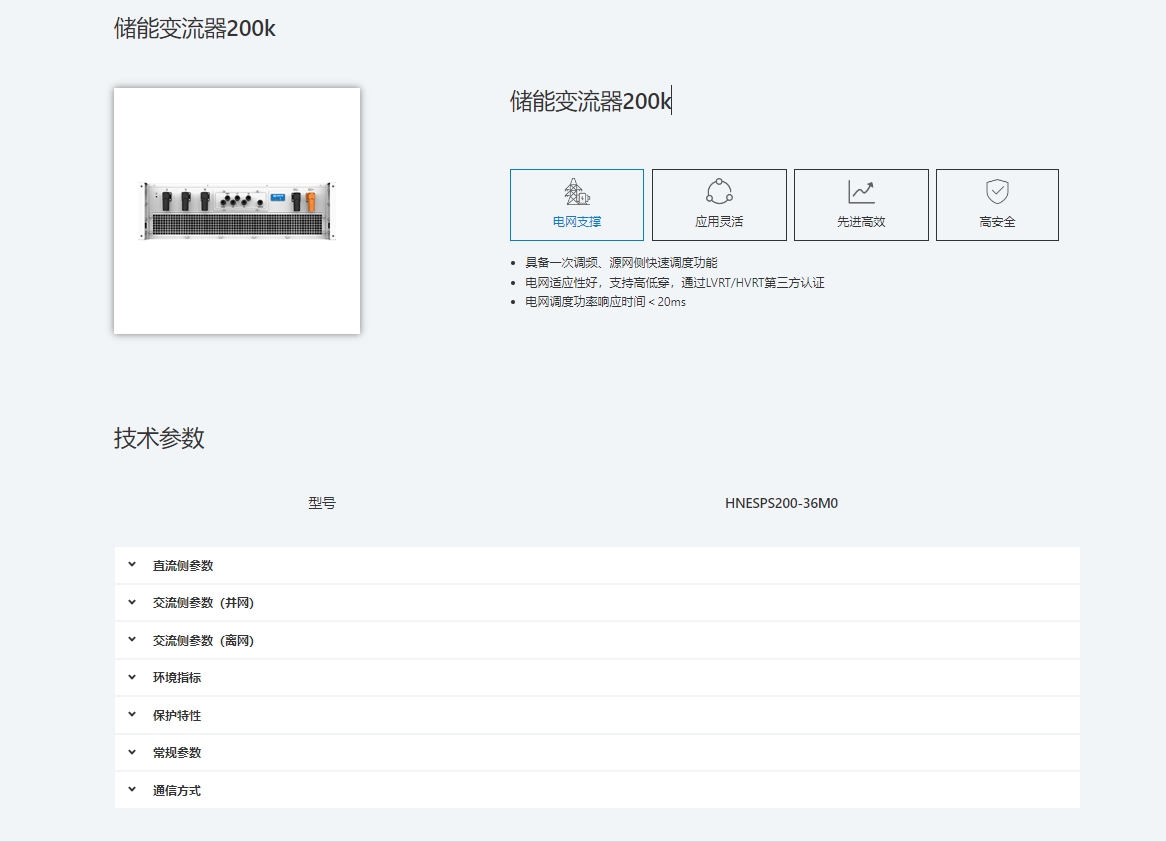Open the 先进高效 tab label
The height and width of the screenshot is (842, 1166).
pos(861,222)
